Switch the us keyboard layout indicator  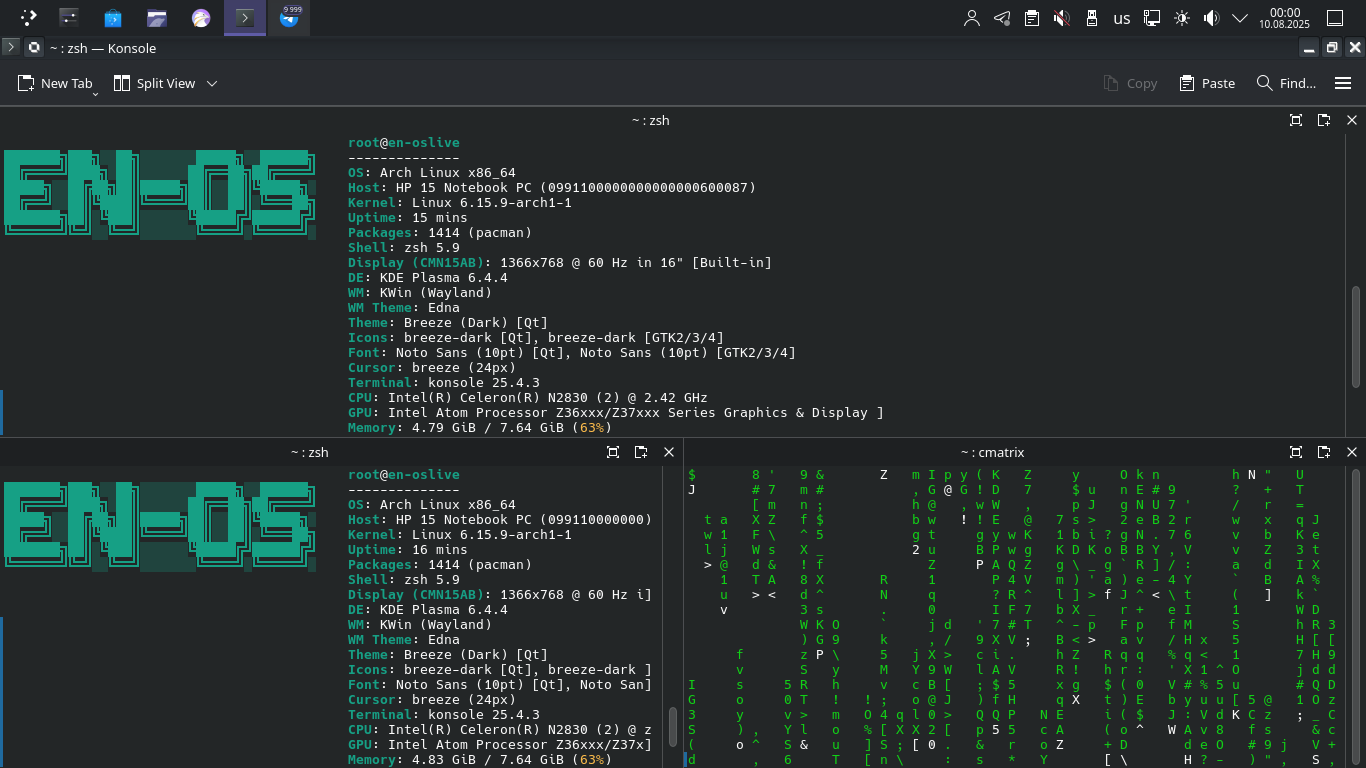(1122, 18)
